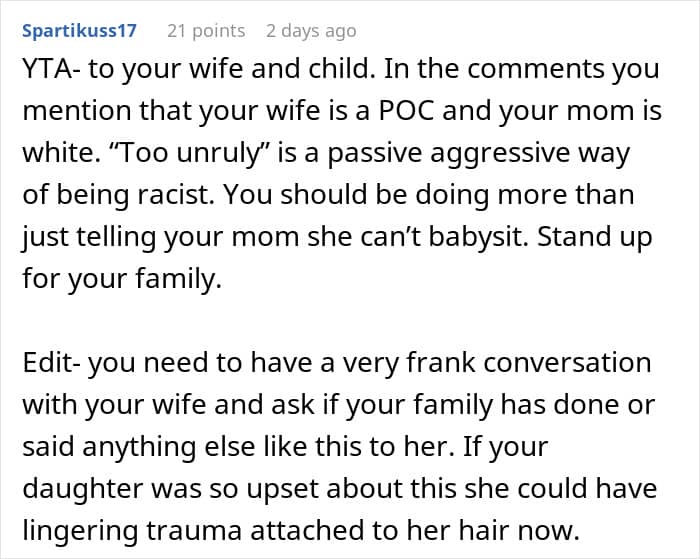The image size is (700, 559).
Task: Click the 21 points score label
Action: click(206, 31)
